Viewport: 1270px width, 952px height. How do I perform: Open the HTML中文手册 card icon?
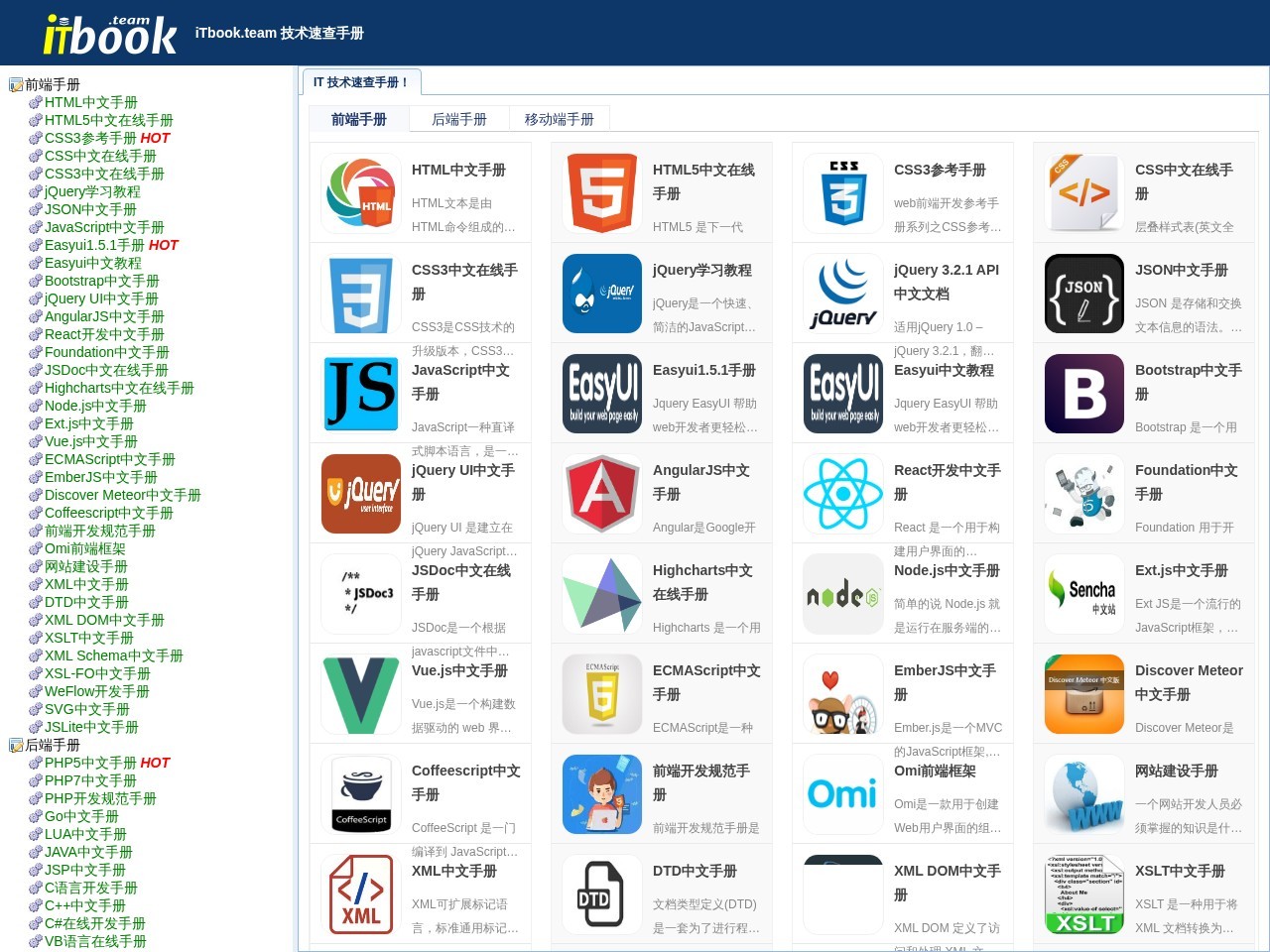pyautogui.click(x=361, y=193)
